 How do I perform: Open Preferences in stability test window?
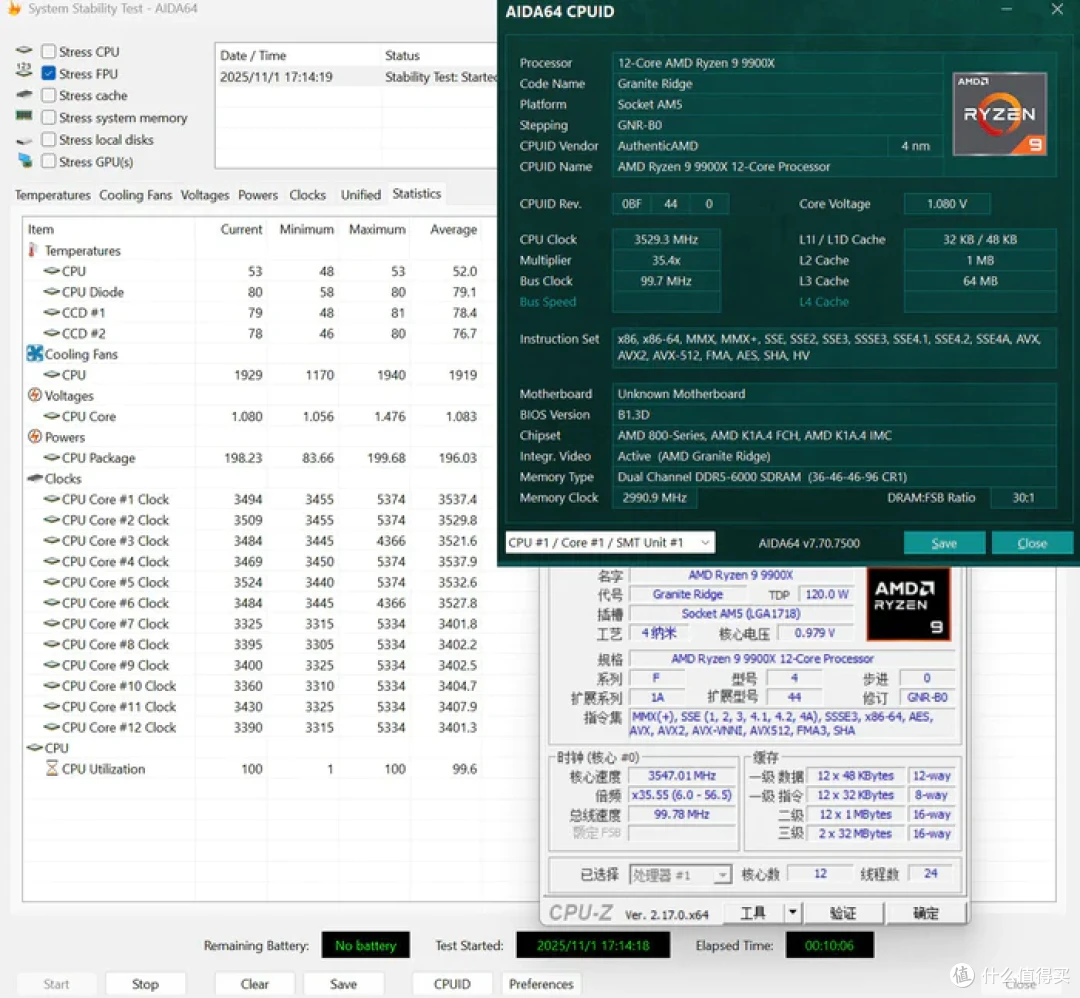pyautogui.click(x=541, y=984)
